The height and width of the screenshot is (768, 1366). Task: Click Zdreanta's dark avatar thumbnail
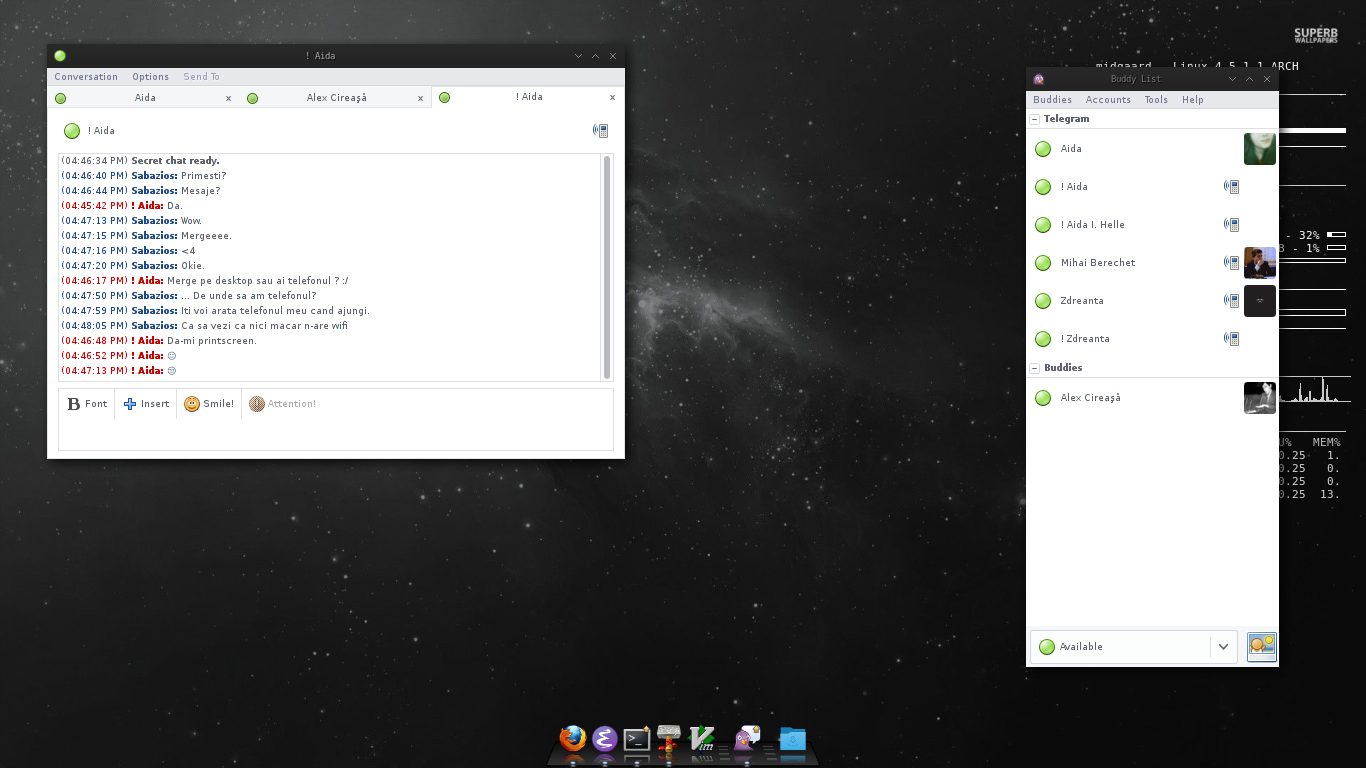pos(1260,301)
